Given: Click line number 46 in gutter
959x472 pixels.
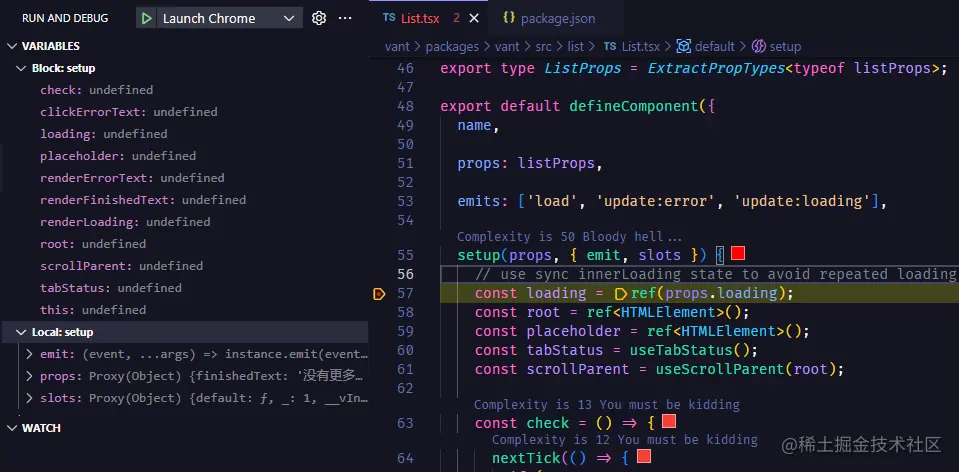Looking at the screenshot, I should click(405, 68).
